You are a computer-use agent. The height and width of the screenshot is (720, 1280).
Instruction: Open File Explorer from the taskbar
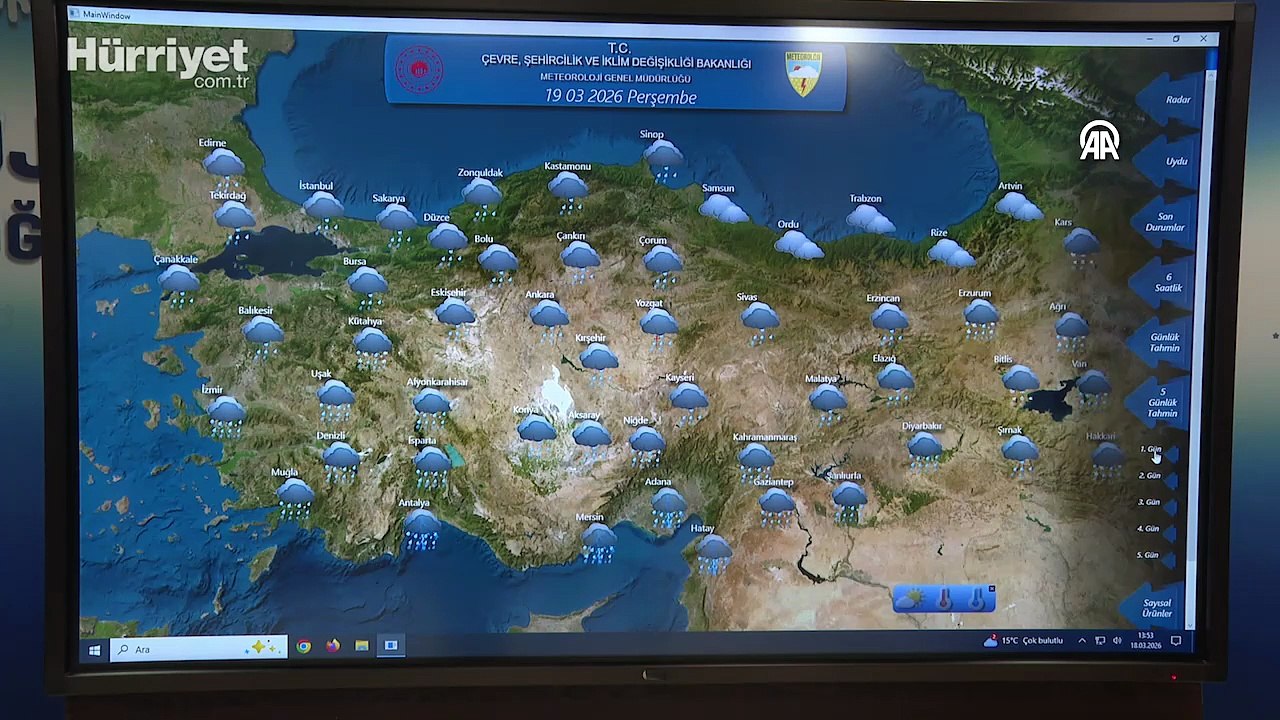click(x=361, y=646)
